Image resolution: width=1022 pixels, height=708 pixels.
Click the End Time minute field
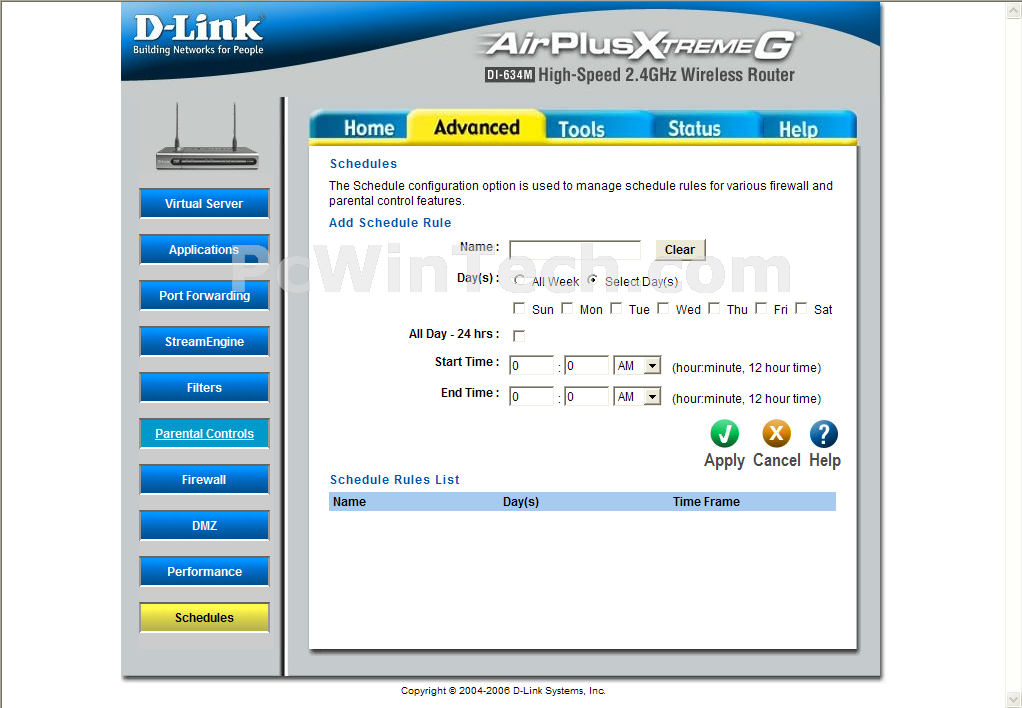pyautogui.click(x=587, y=396)
